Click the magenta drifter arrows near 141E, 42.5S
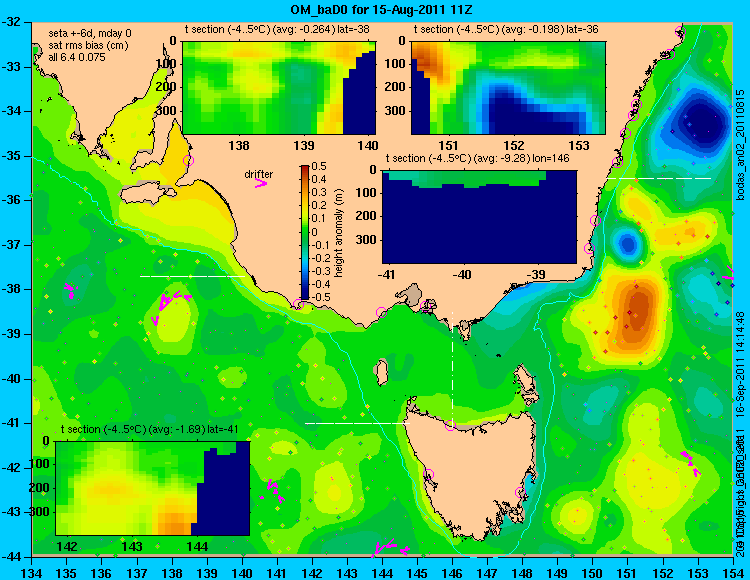Screen dimensions: 750x580 pos(274,491)
